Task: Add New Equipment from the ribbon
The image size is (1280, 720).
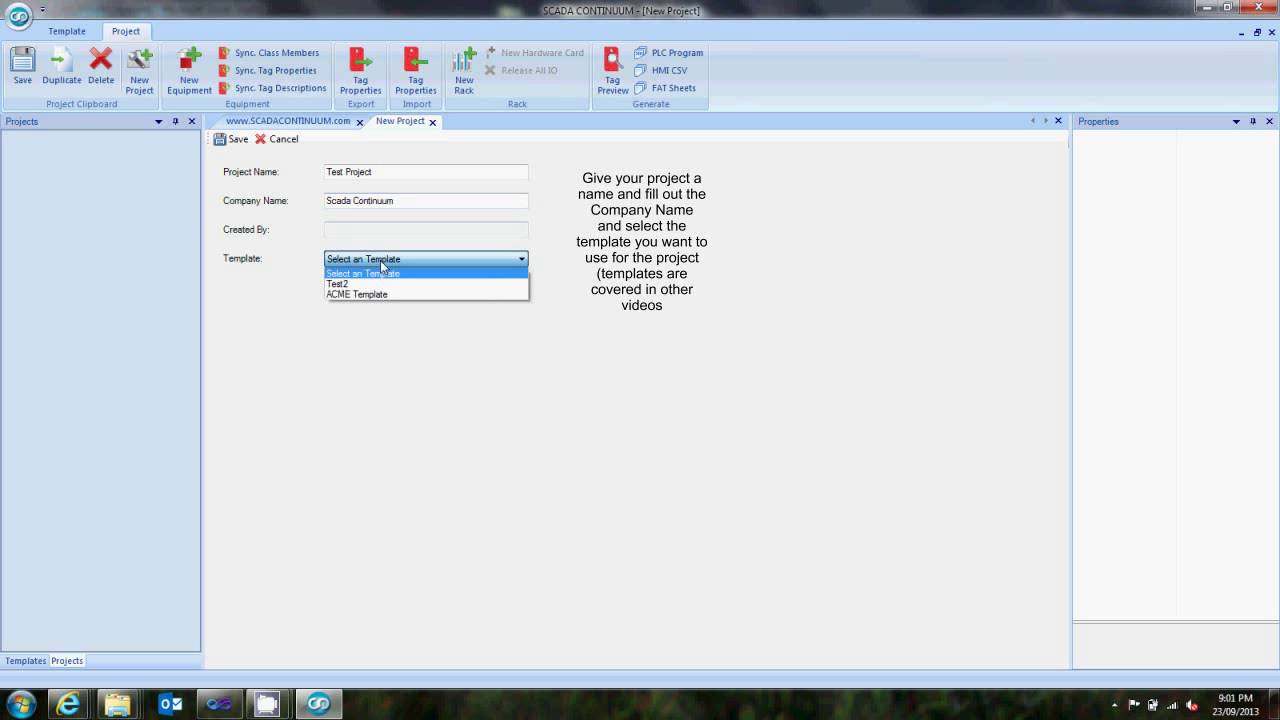Action: (x=189, y=70)
